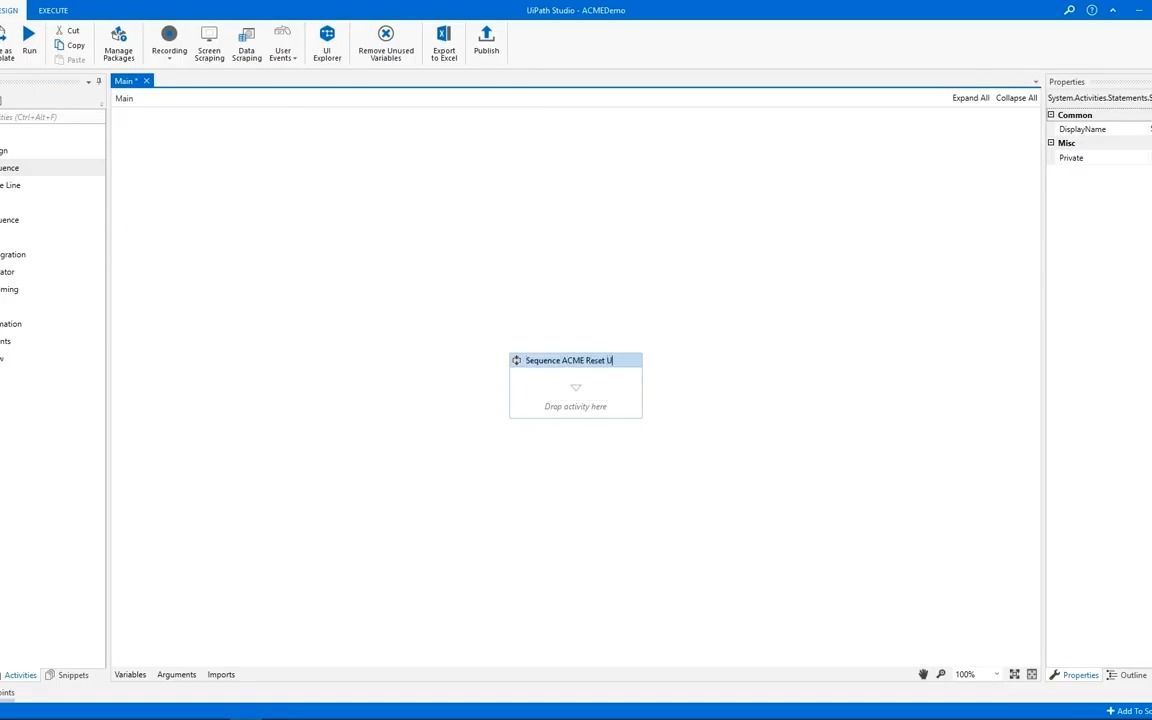Open the Recording dropdown arrow

pyautogui.click(x=169, y=60)
